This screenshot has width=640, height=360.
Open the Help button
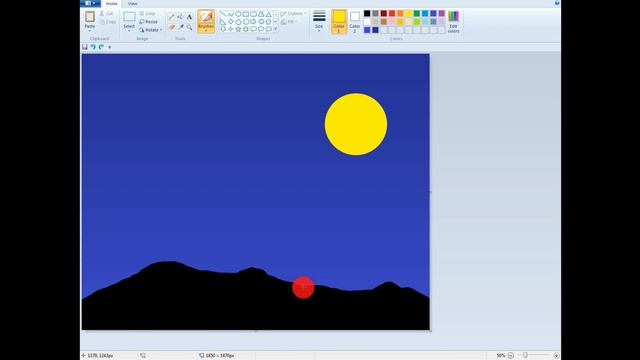[x=557, y=3]
